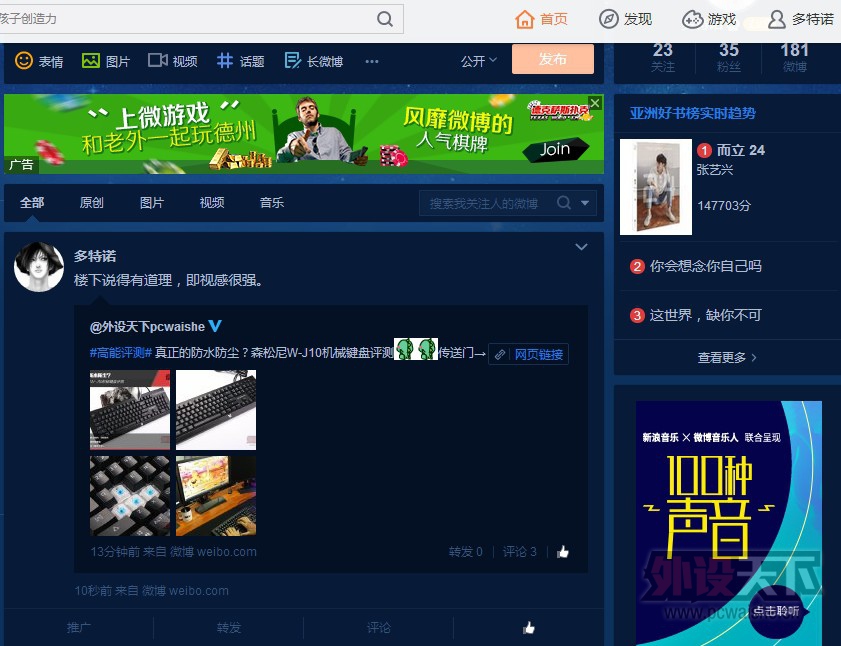
Task: Select 全部 feed tab
Action: pos(32,203)
